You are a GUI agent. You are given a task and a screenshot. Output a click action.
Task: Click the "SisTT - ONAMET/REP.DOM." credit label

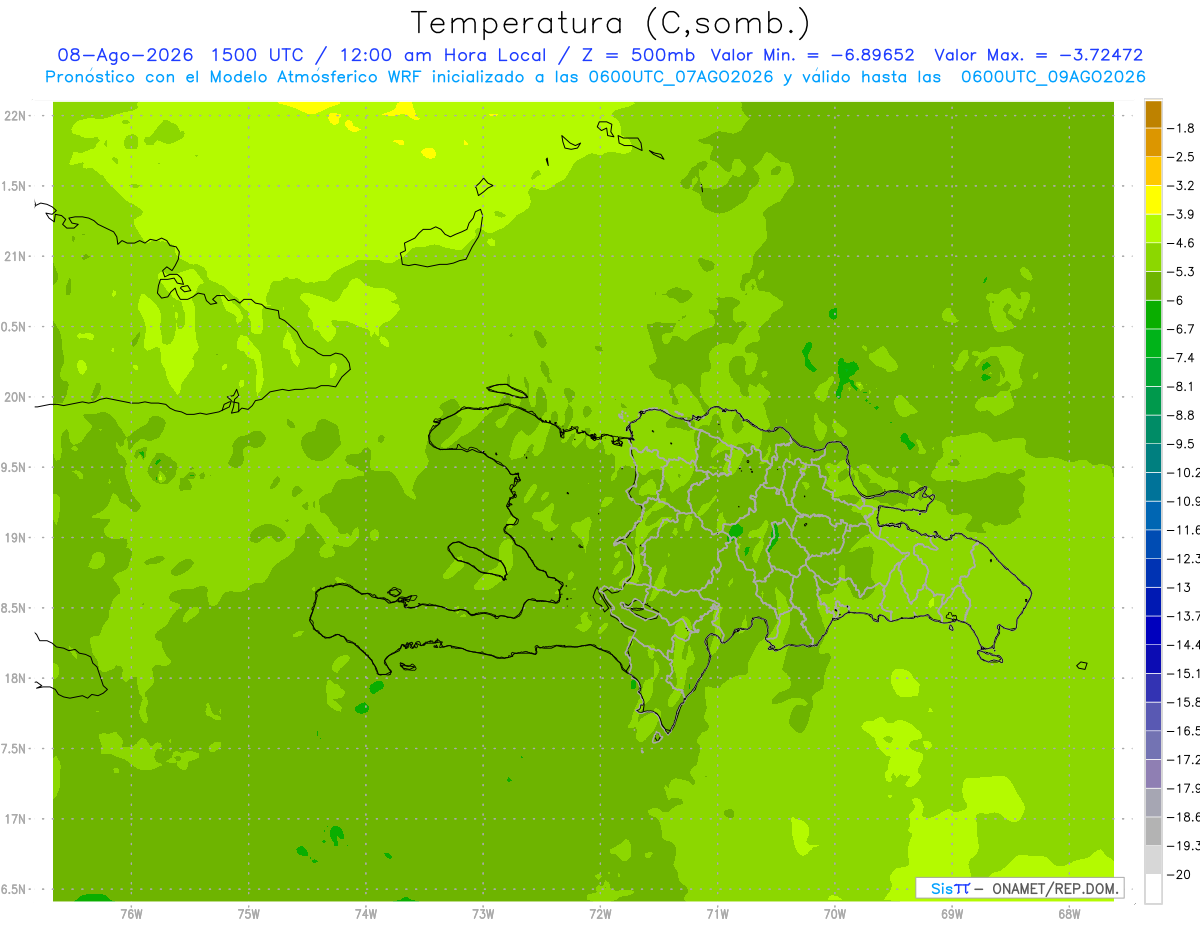pyautogui.click(x=1020, y=888)
